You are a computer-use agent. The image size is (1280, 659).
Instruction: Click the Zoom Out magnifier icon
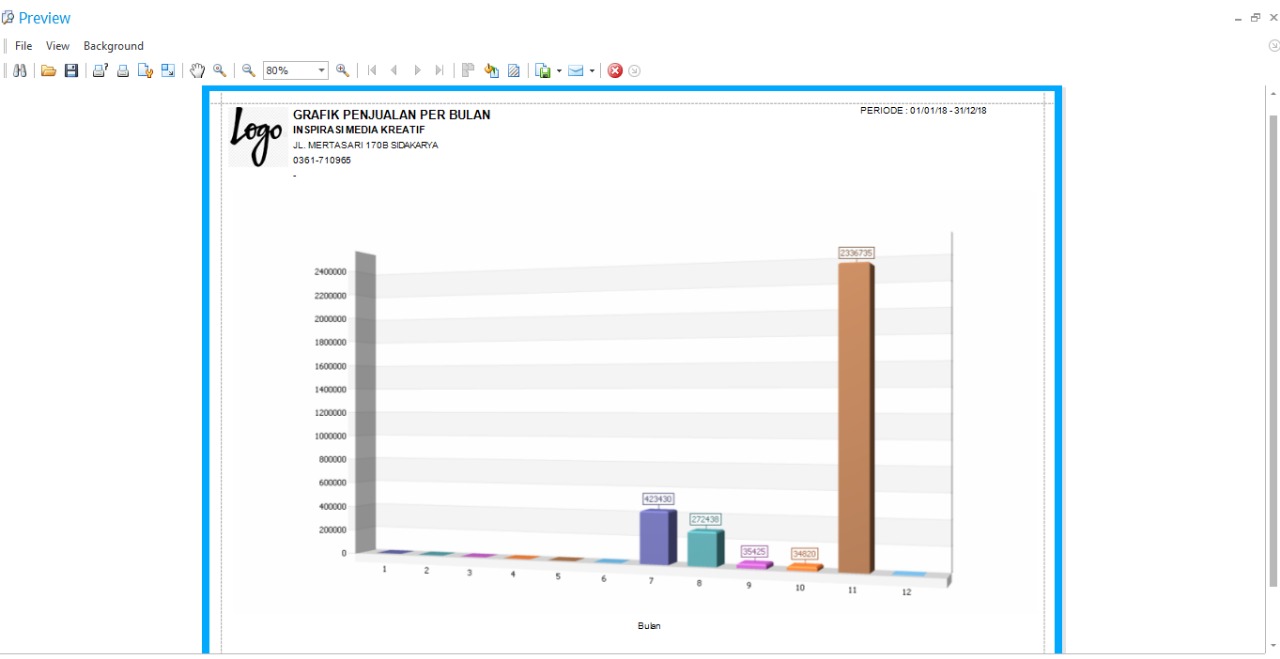249,71
